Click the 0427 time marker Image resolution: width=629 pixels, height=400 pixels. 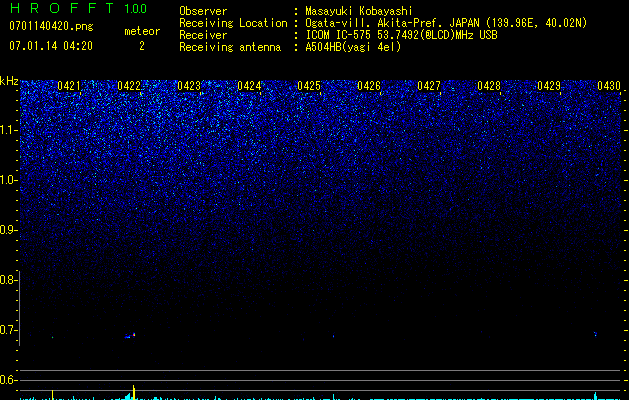click(429, 86)
